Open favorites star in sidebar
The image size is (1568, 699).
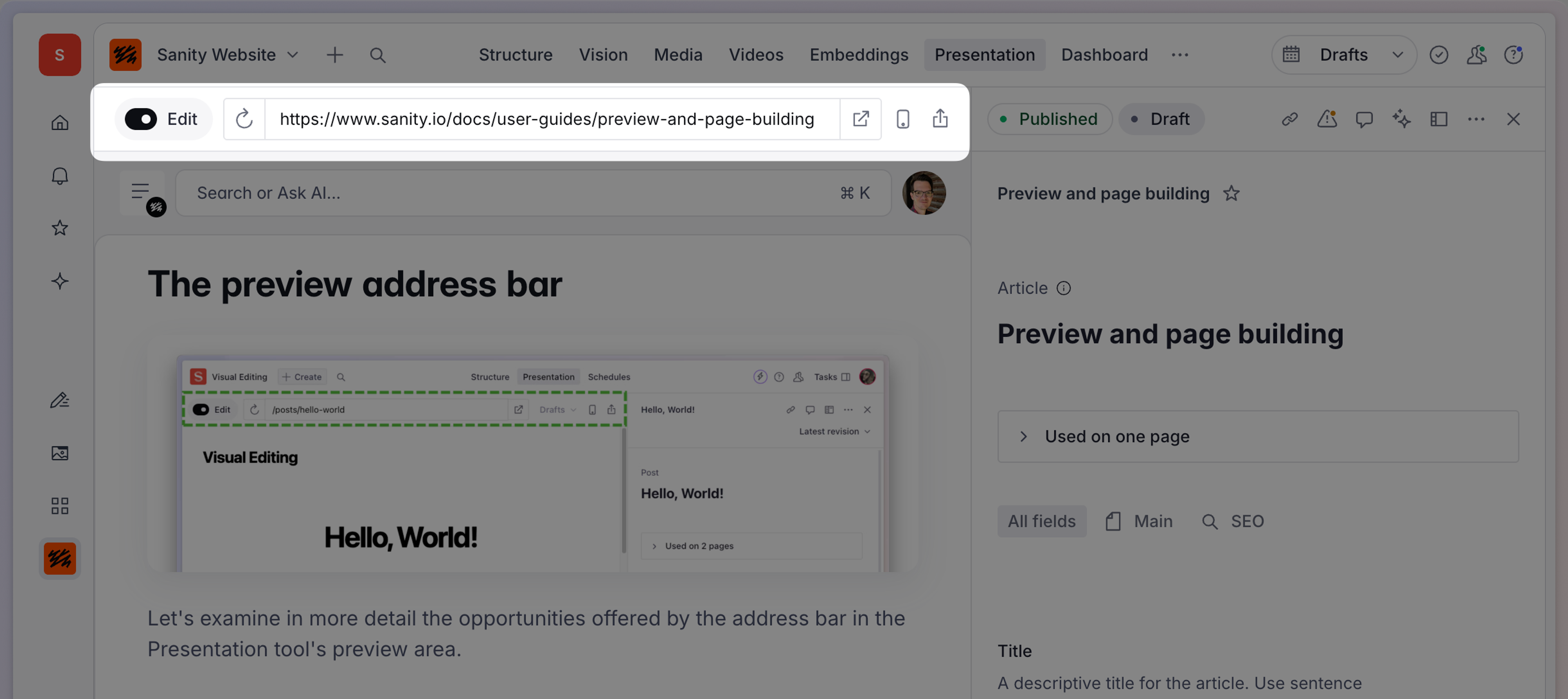click(60, 228)
